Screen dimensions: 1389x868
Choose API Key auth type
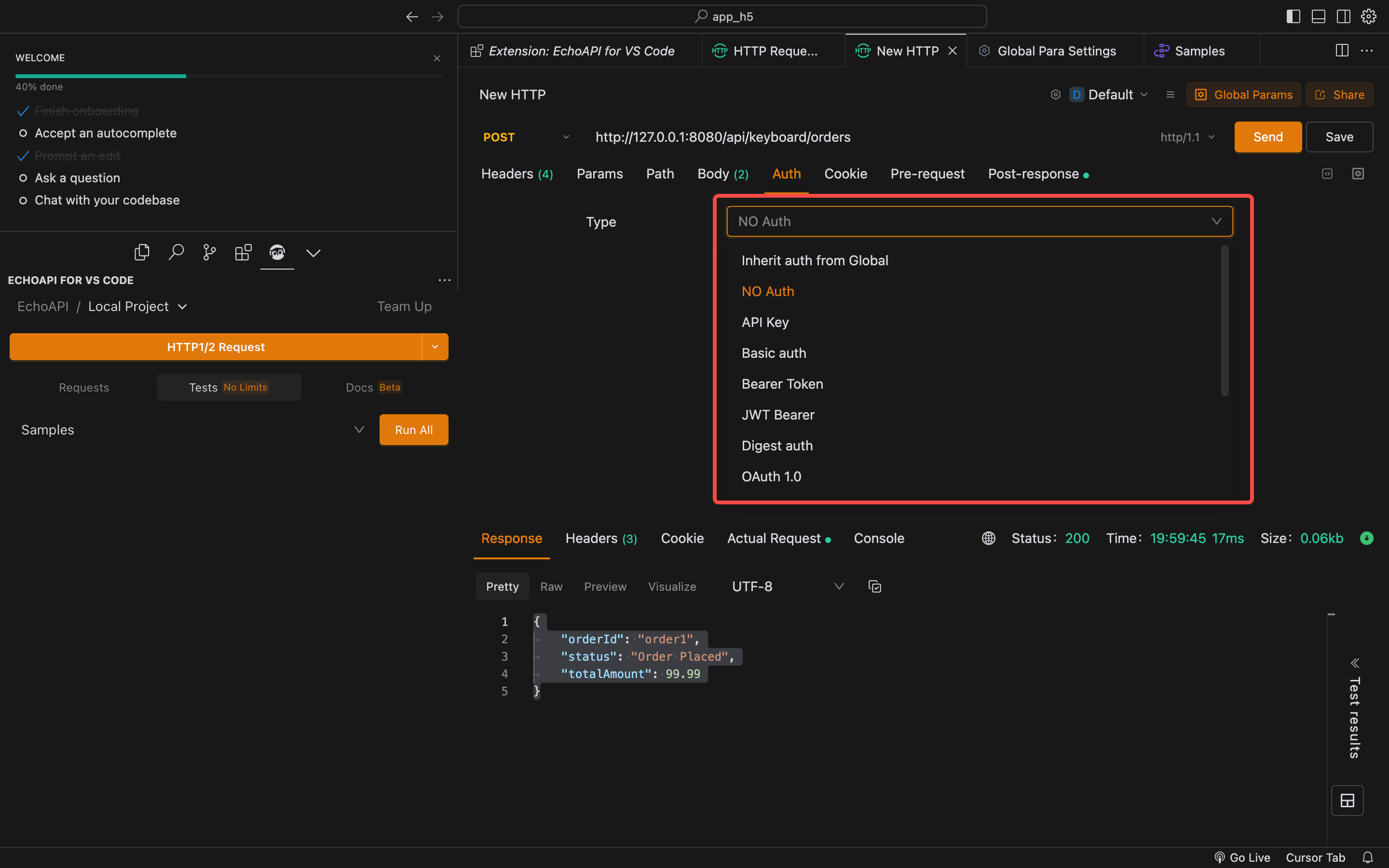pos(765,322)
